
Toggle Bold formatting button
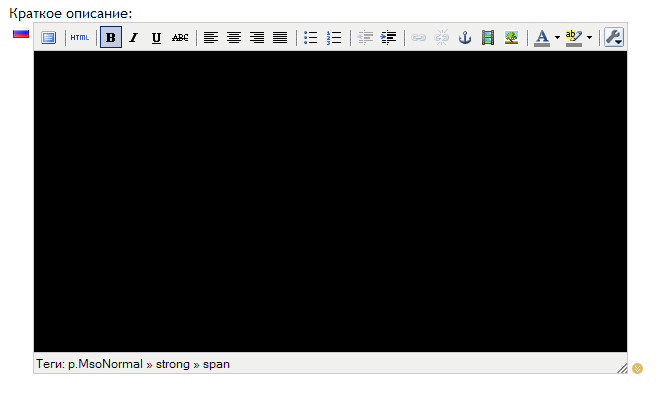pos(111,37)
